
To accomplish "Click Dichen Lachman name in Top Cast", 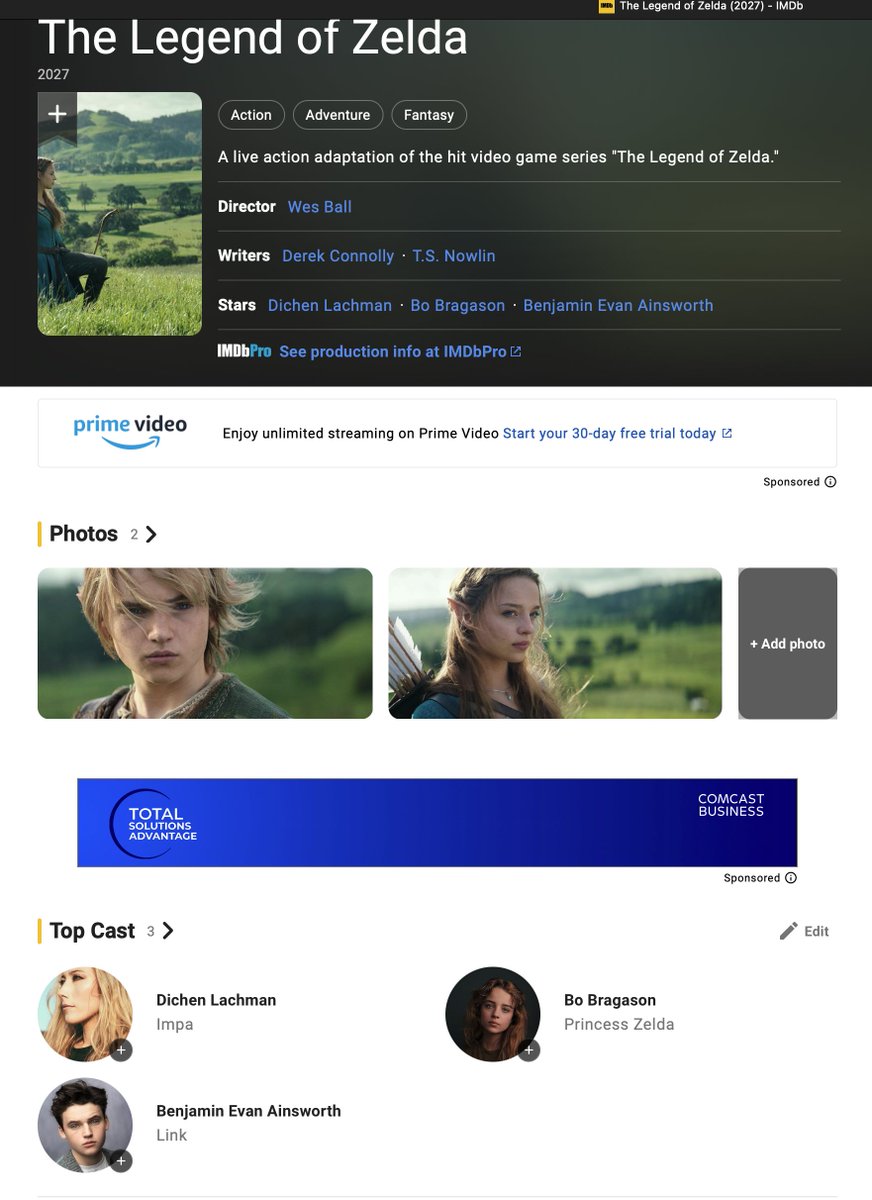I will (x=216, y=1000).
